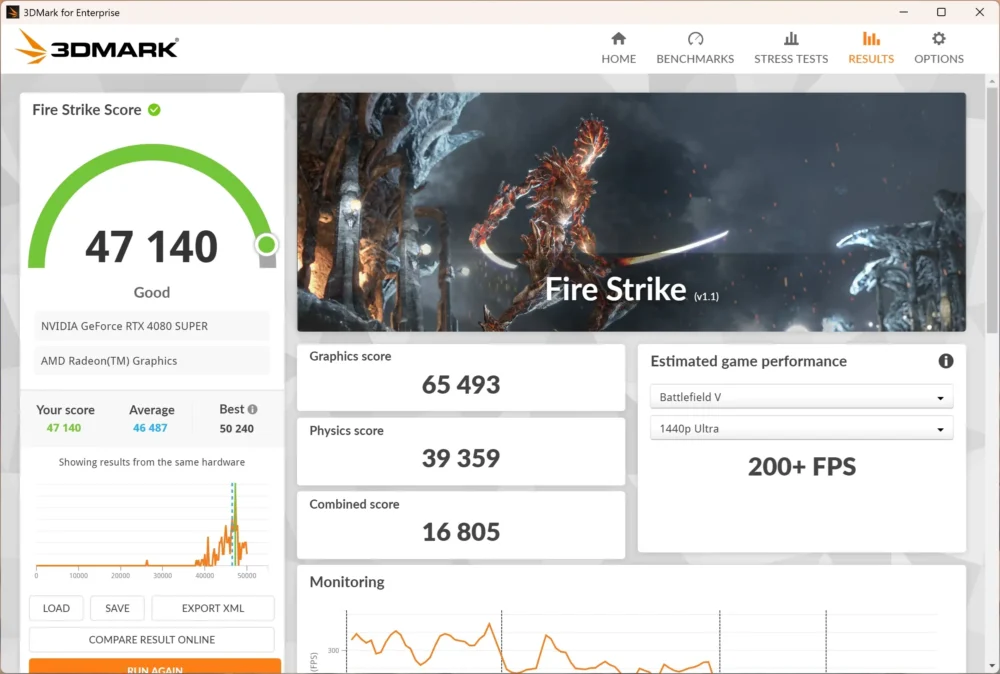
Task: Select the Results bar-chart icon
Action: click(871, 39)
